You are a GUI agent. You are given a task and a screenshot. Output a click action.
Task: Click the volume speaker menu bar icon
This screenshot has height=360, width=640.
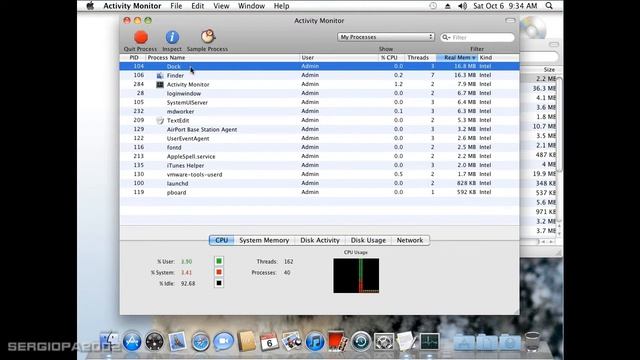(x=462, y=6)
